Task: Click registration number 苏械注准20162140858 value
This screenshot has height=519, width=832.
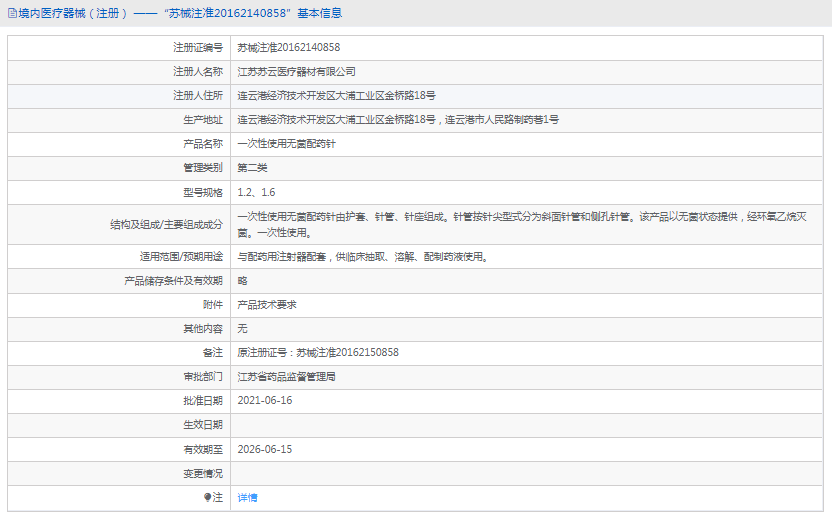Action: [x=289, y=47]
